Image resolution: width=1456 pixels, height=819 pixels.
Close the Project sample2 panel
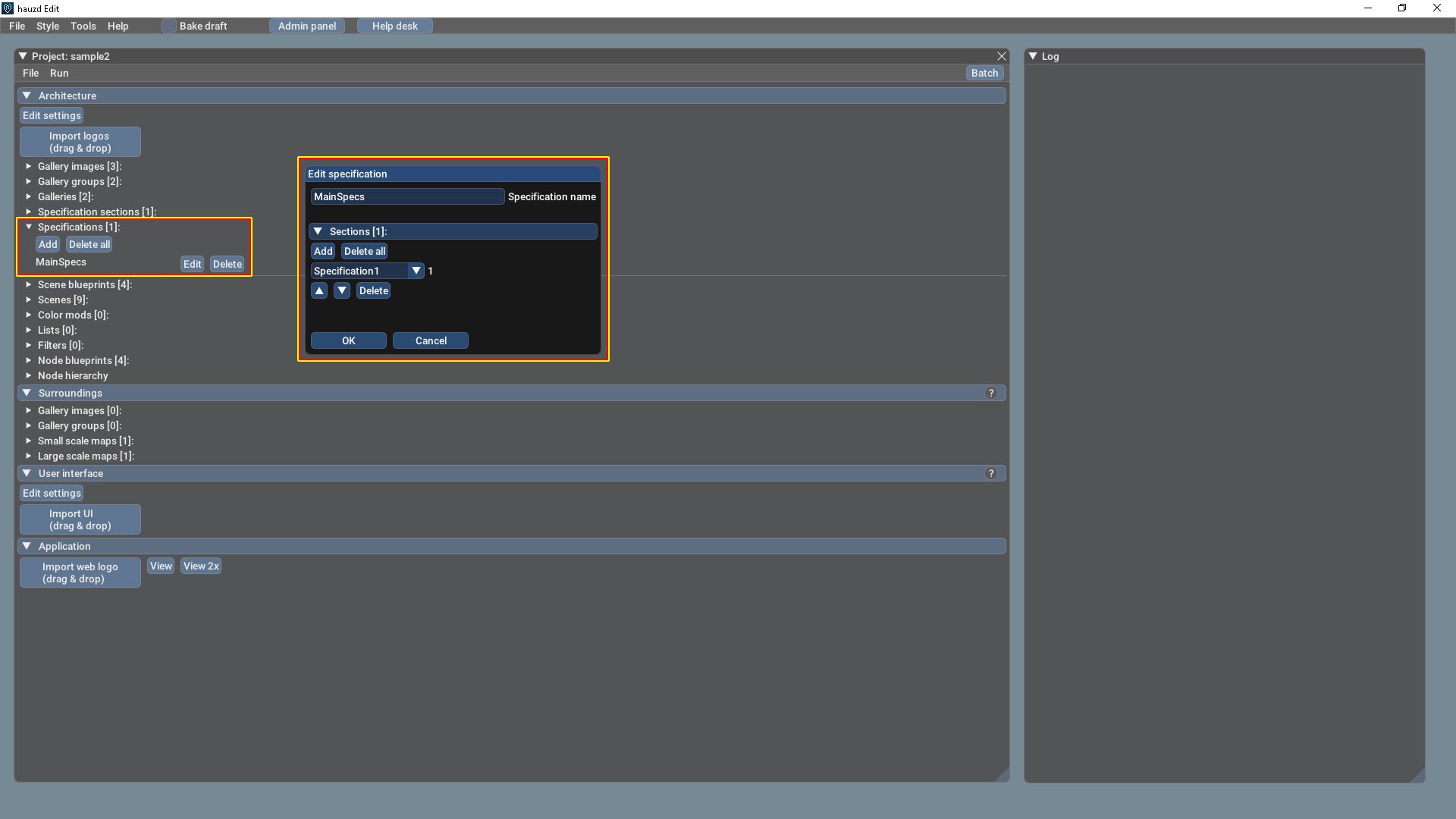point(1001,56)
